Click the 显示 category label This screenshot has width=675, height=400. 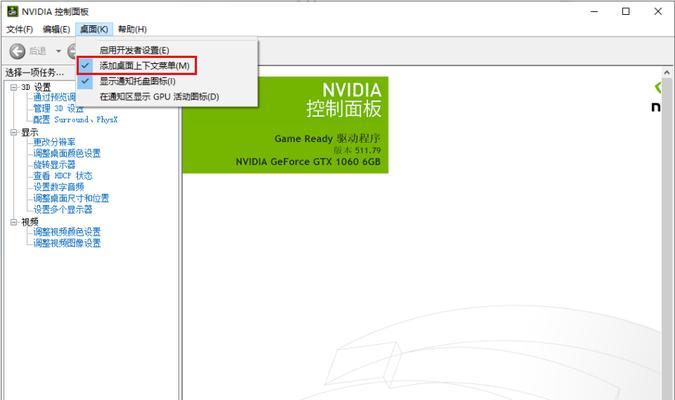[x=30, y=132]
